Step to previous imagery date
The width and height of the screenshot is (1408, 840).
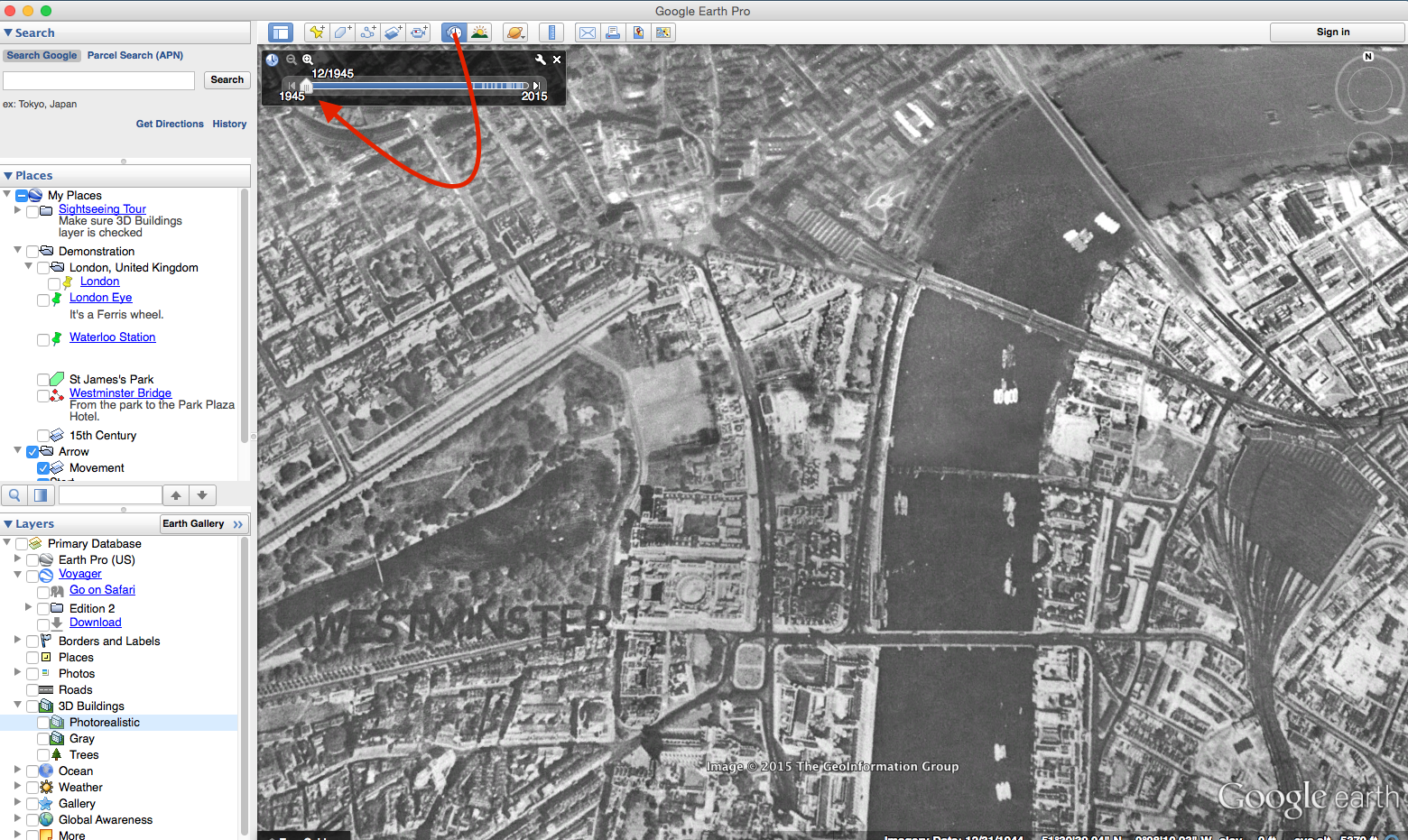pyautogui.click(x=292, y=86)
